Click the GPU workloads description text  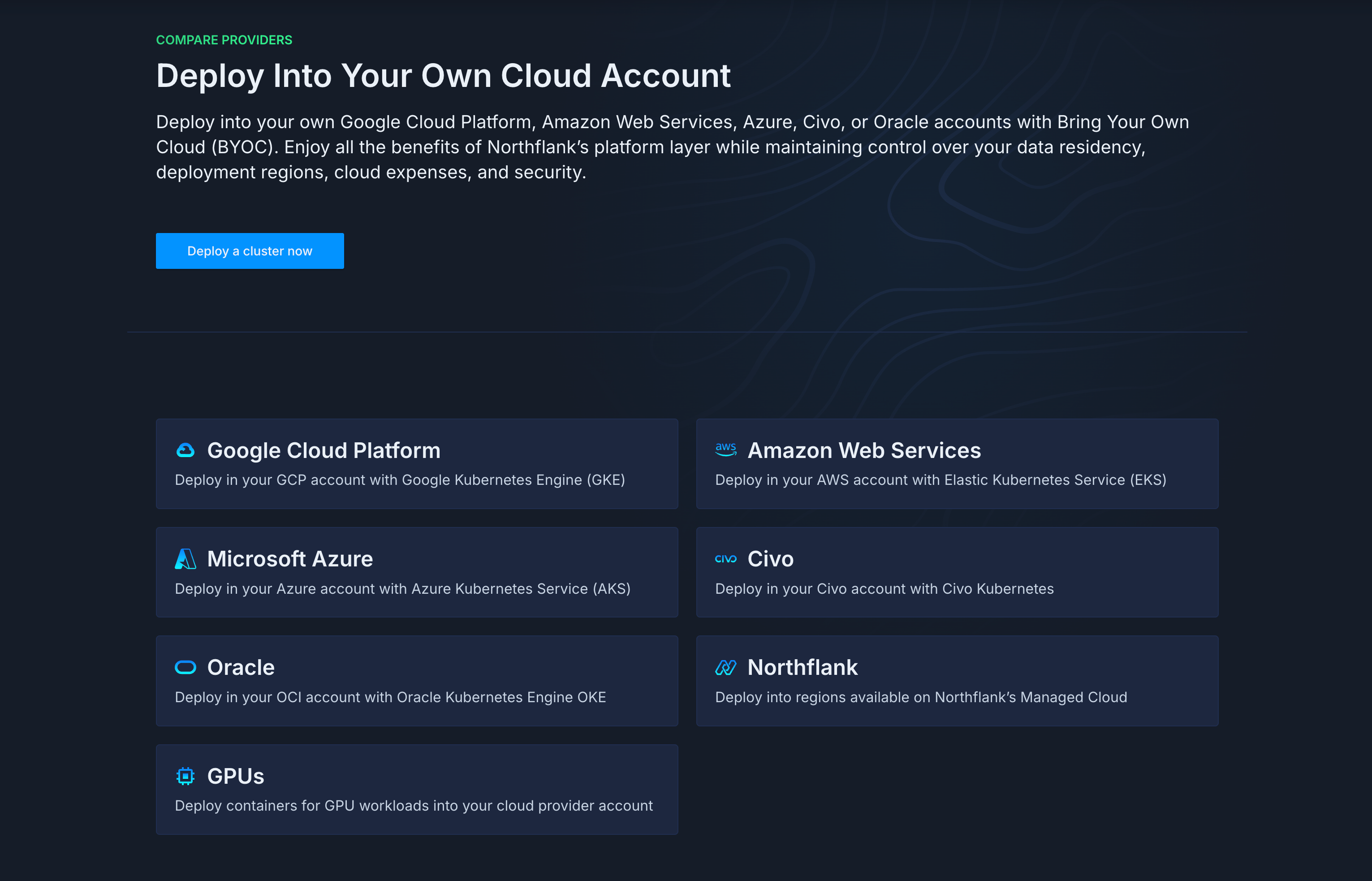pos(414,805)
